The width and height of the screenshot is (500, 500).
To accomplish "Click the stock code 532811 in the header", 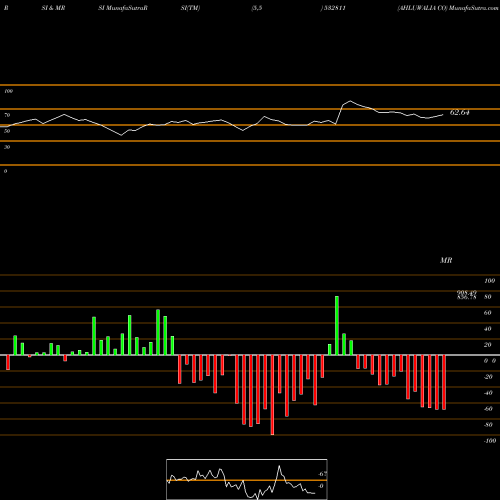I will click(335, 8).
